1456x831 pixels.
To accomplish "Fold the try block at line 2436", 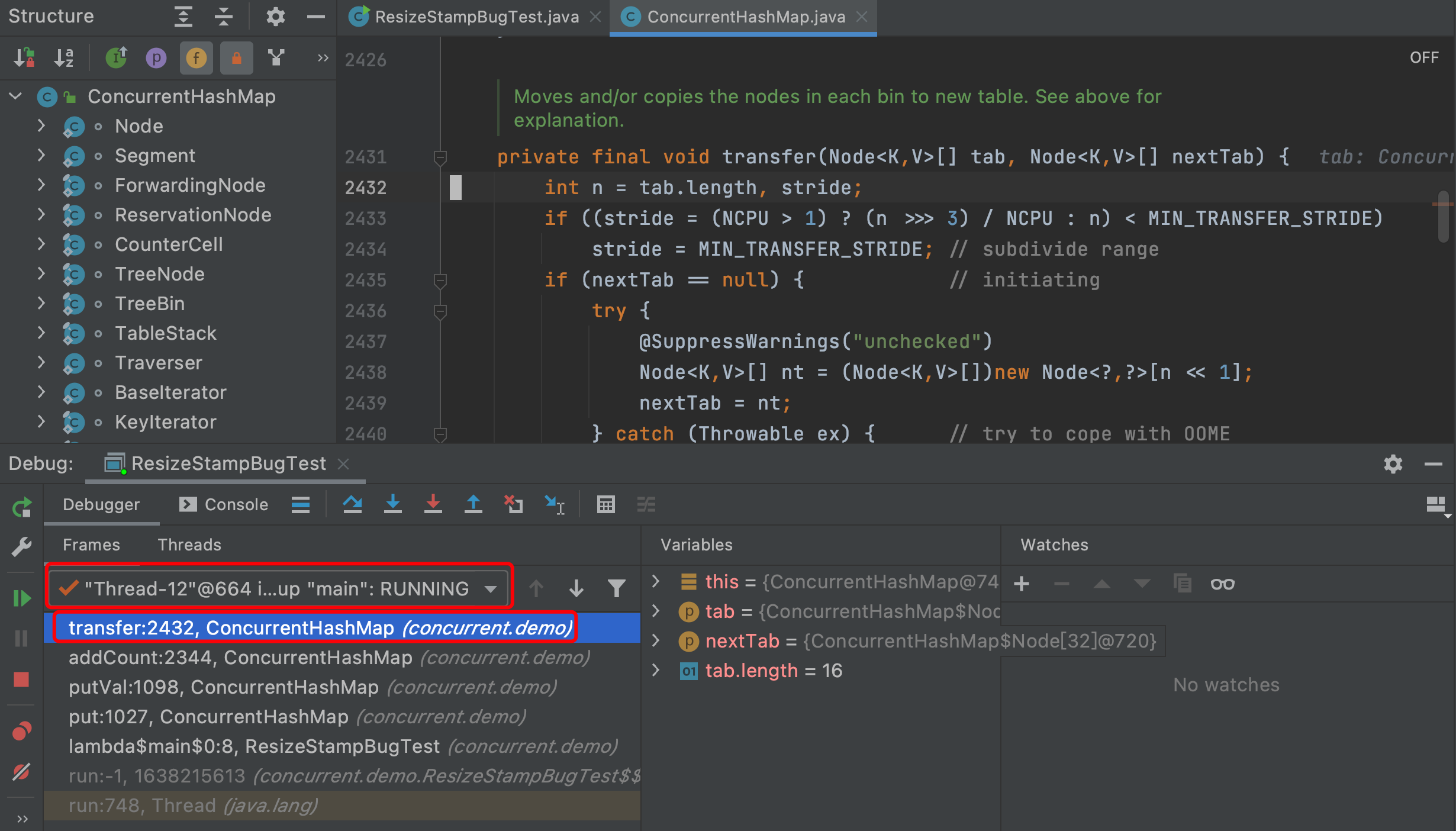I will (x=440, y=311).
